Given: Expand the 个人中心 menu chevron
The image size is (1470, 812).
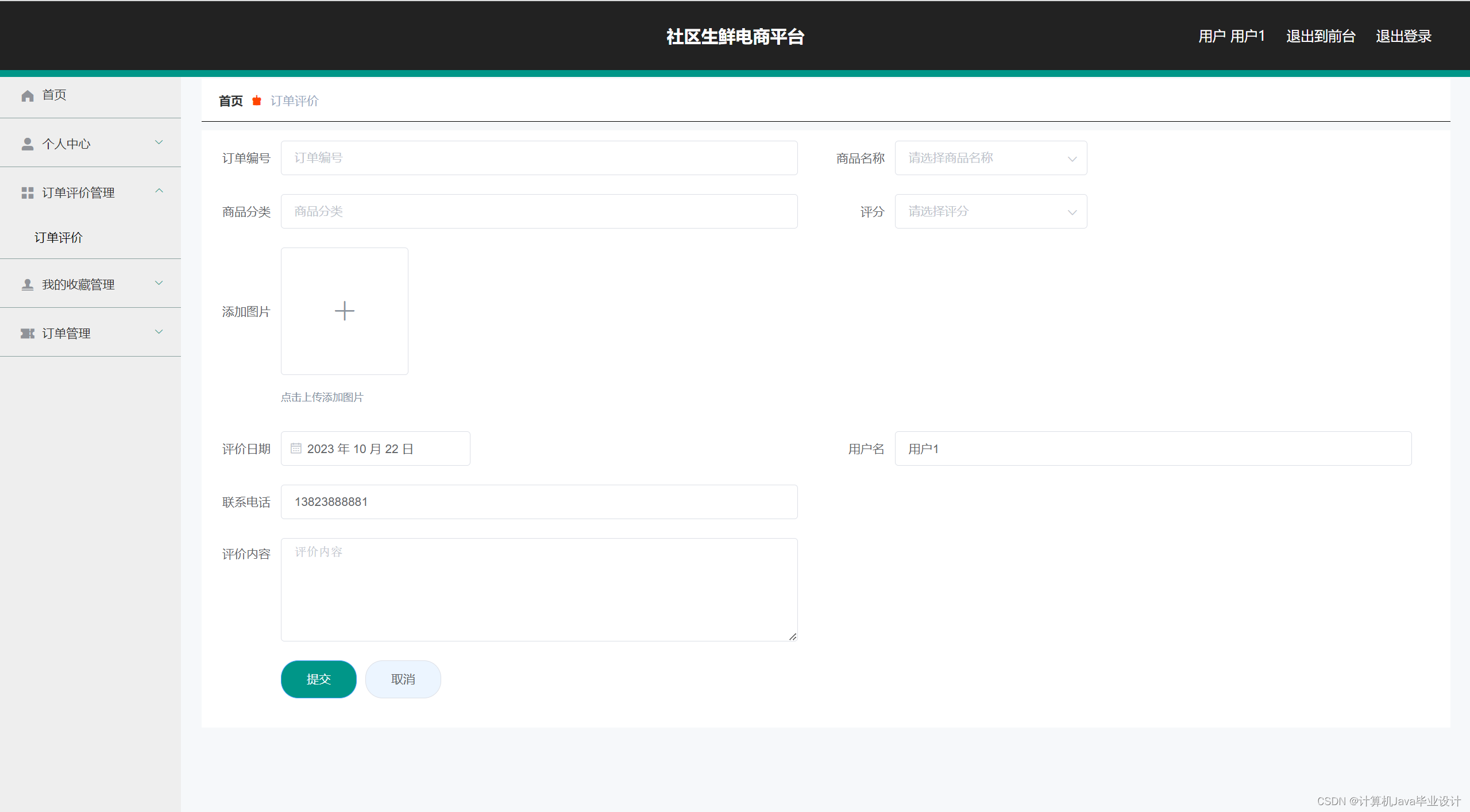Looking at the screenshot, I should [x=159, y=142].
